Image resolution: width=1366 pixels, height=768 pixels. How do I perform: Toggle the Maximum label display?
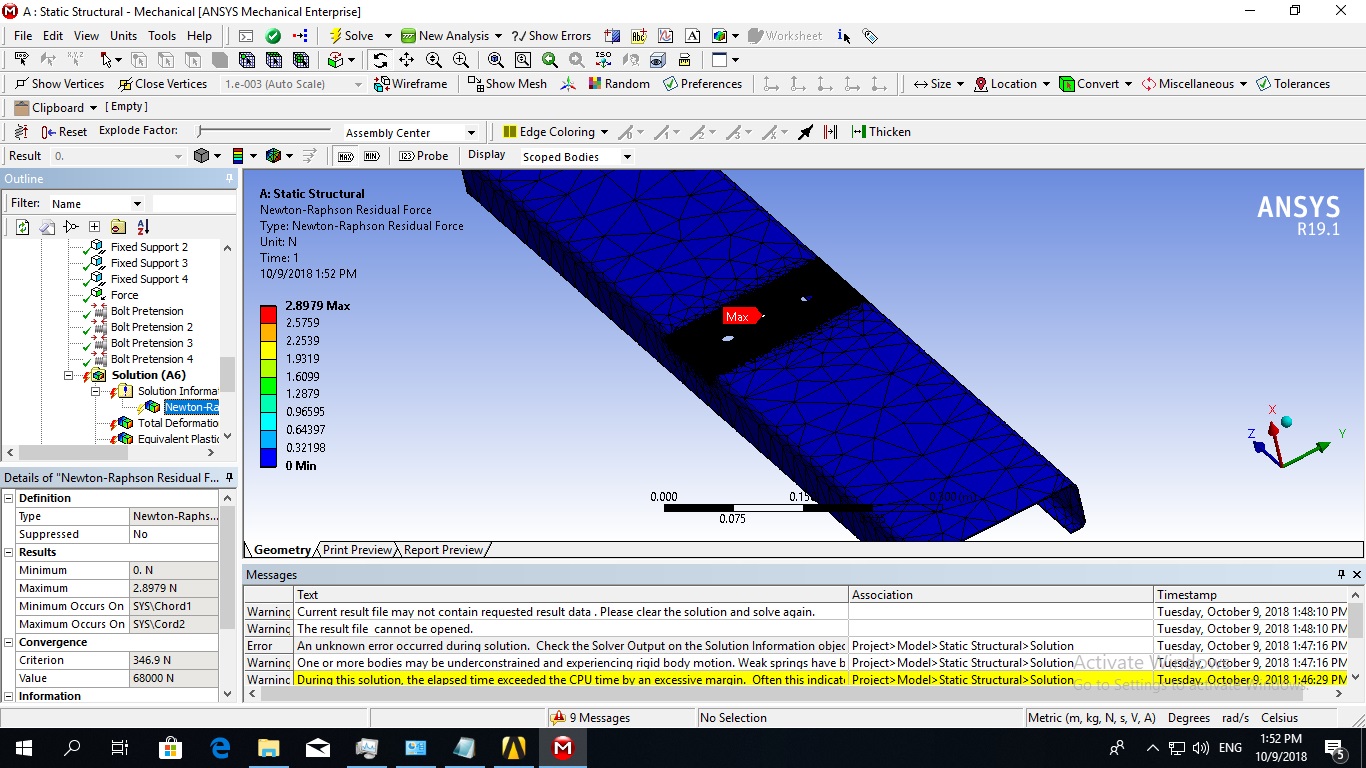pos(345,156)
